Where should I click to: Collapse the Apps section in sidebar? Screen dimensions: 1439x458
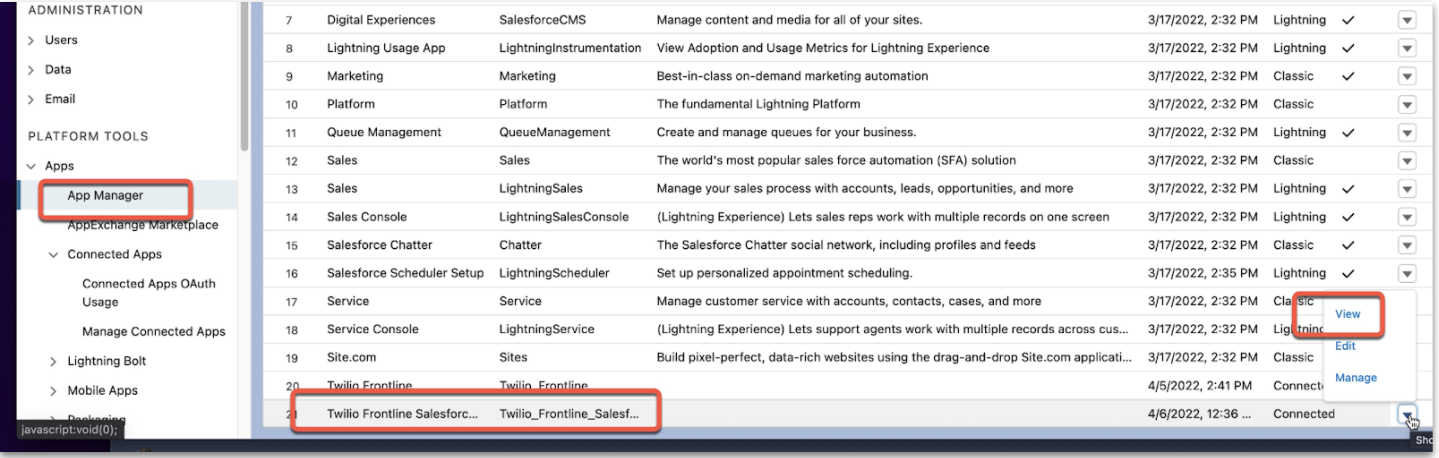click(32, 166)
